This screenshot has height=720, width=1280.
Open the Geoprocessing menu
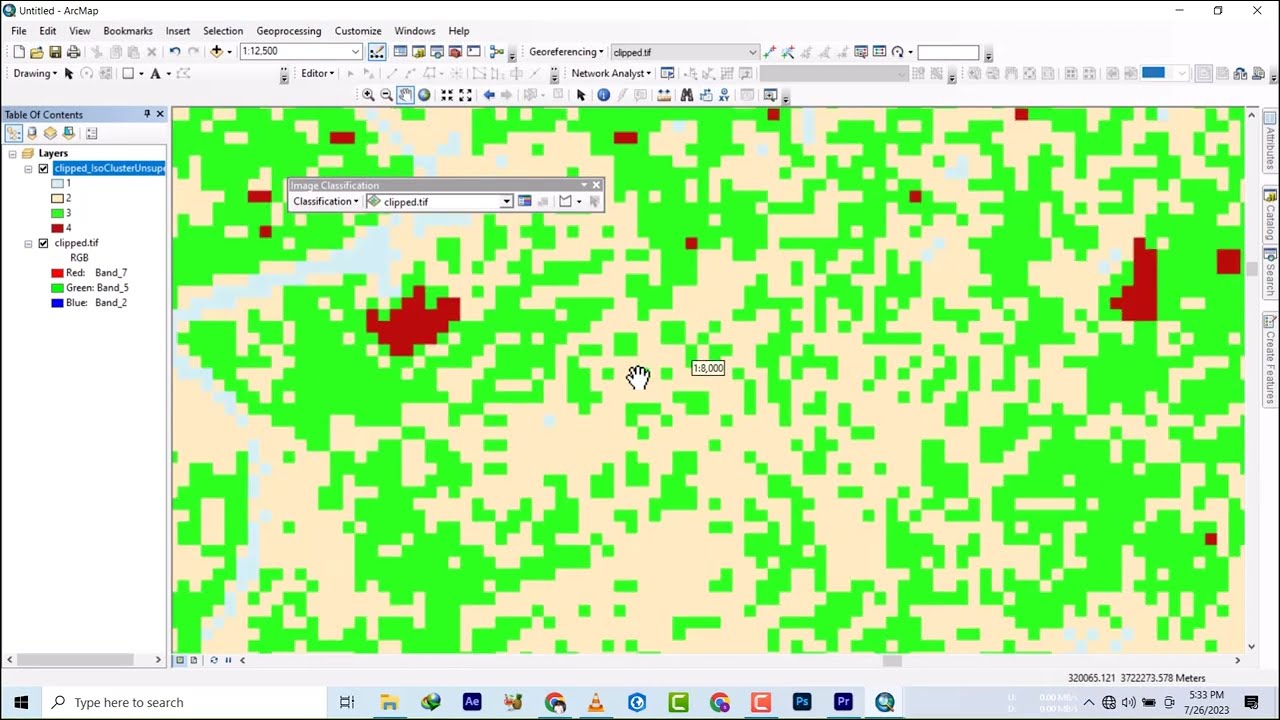pyautogui.click(x=289, y=31)
